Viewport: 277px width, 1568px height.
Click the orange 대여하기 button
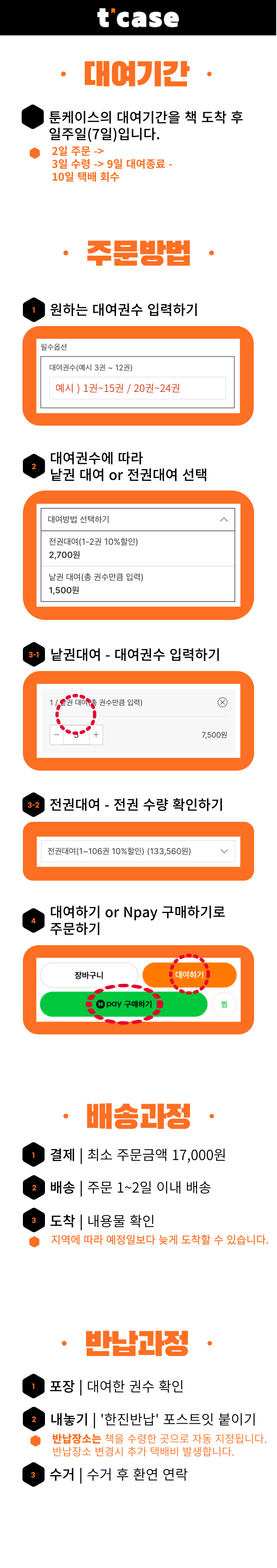(189, 975)
